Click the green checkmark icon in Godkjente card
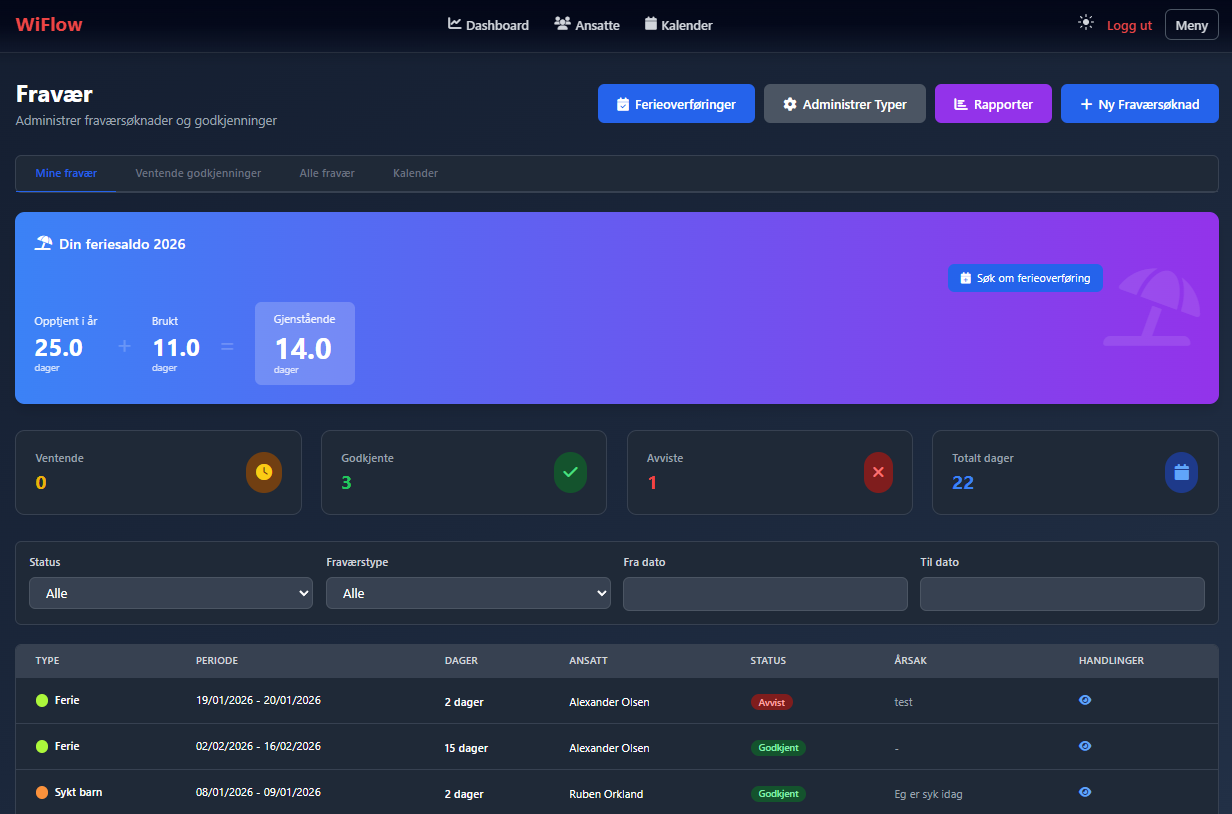The height and width of the screenshot is (814, 1232). tap(570, 472)
